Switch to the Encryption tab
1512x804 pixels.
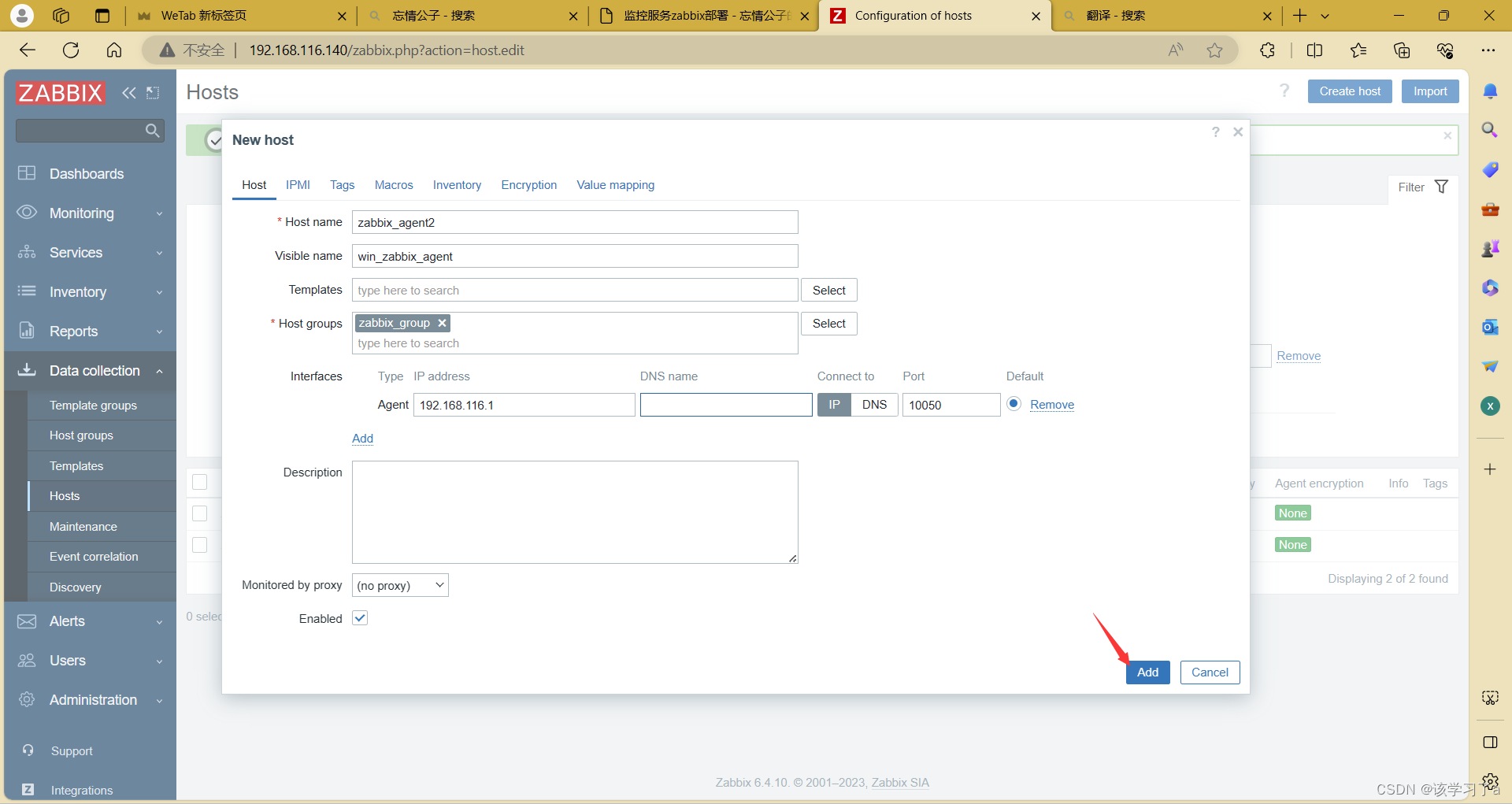pyautogui.click(x=529, y=185)
